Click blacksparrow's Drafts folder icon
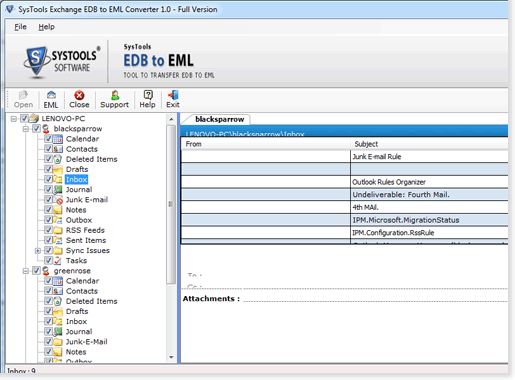Image resolution: width=515 pixels, height=380 pixels. click(58, 169)
